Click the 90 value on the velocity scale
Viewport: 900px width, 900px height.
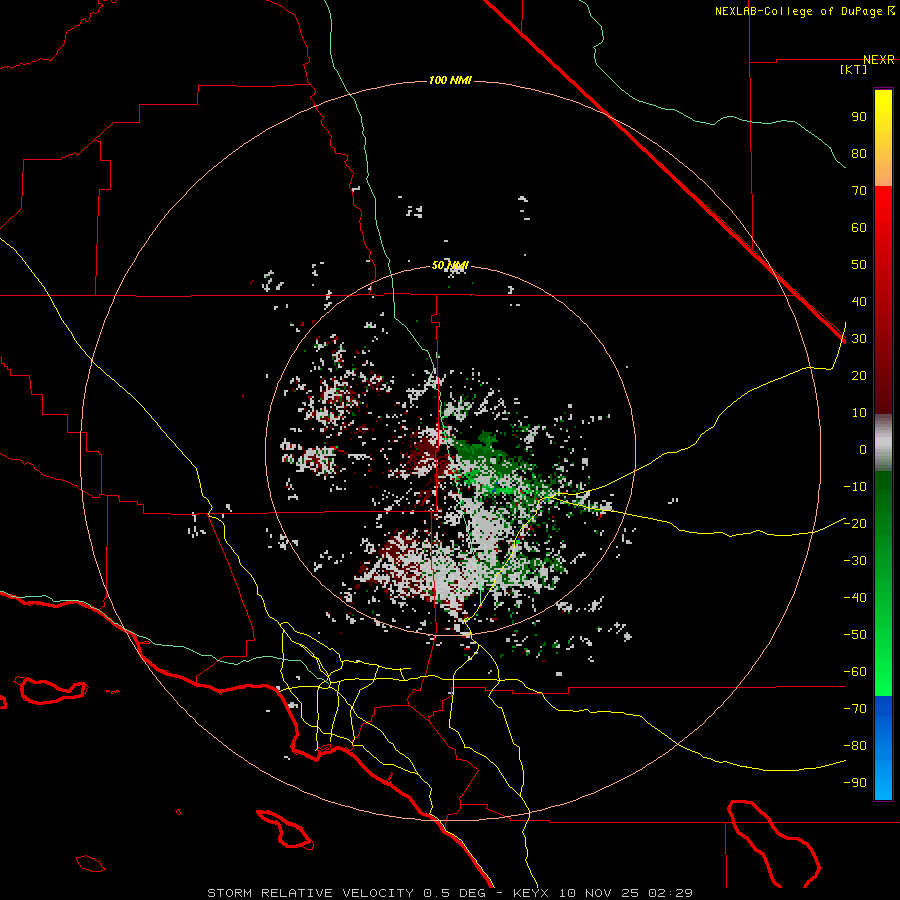point(859,117)
